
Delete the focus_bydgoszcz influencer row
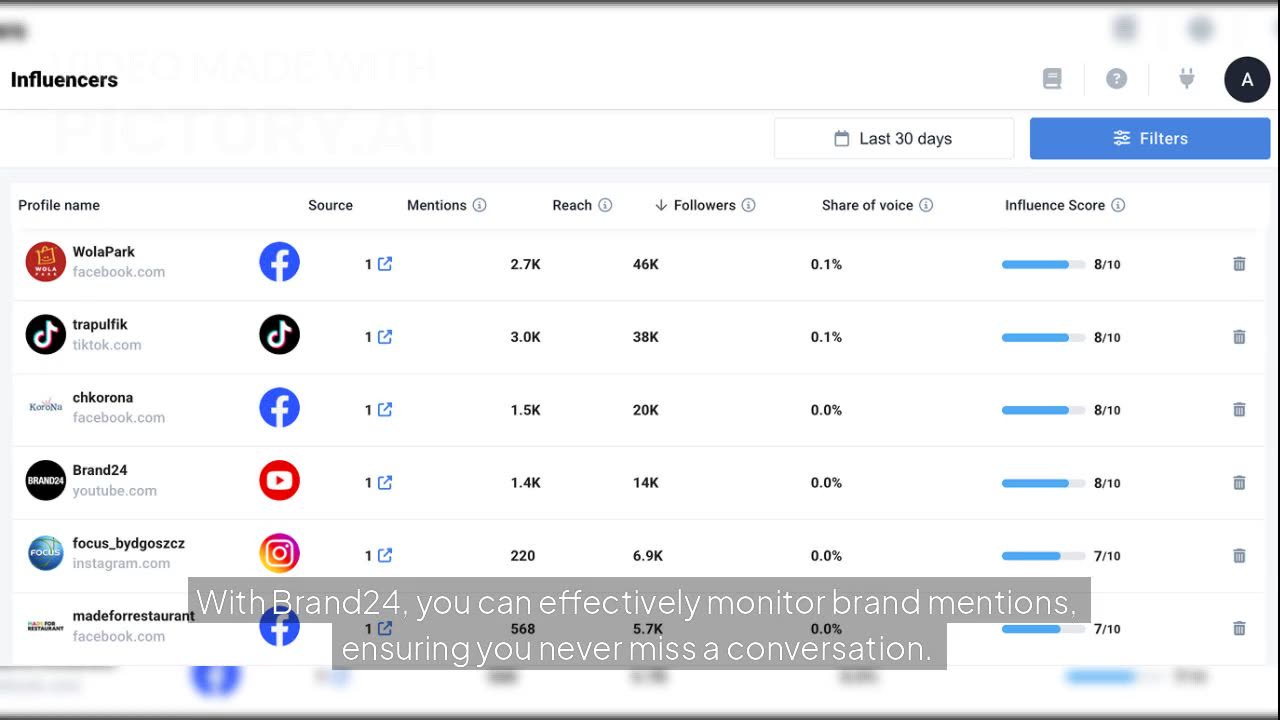1239,556
